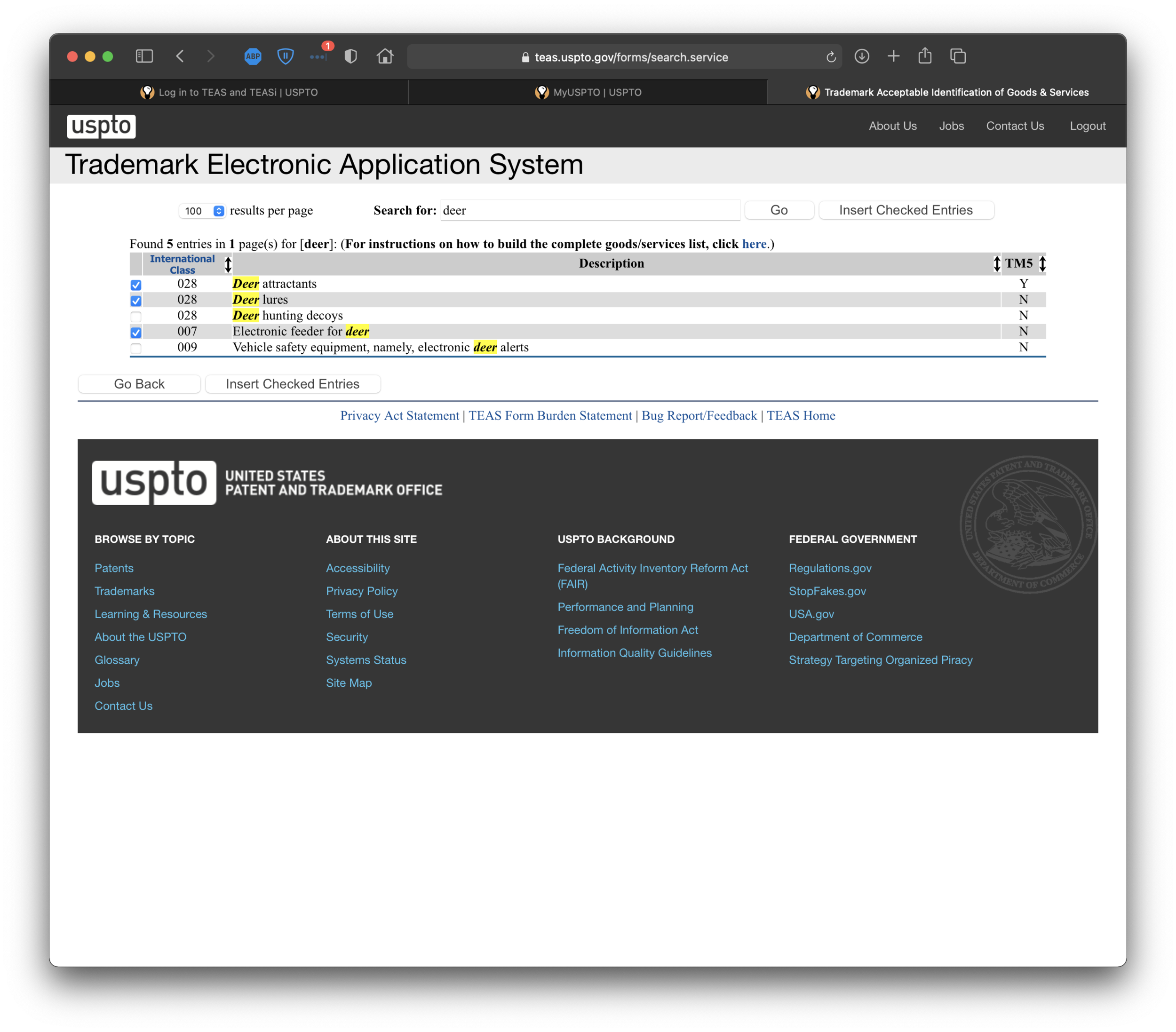Switch to the MyUSPTO tab
Screen dimensions: 1176x1032
[x=588, y=92]
